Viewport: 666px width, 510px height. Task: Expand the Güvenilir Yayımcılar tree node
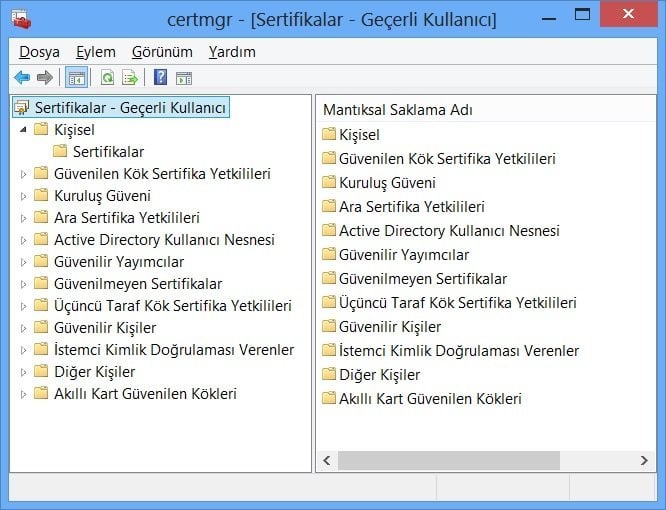click(24, 262)
